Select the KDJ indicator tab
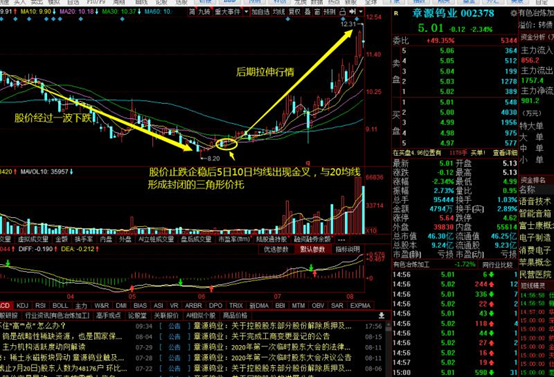Screen dimensions: 554x377 22,305
